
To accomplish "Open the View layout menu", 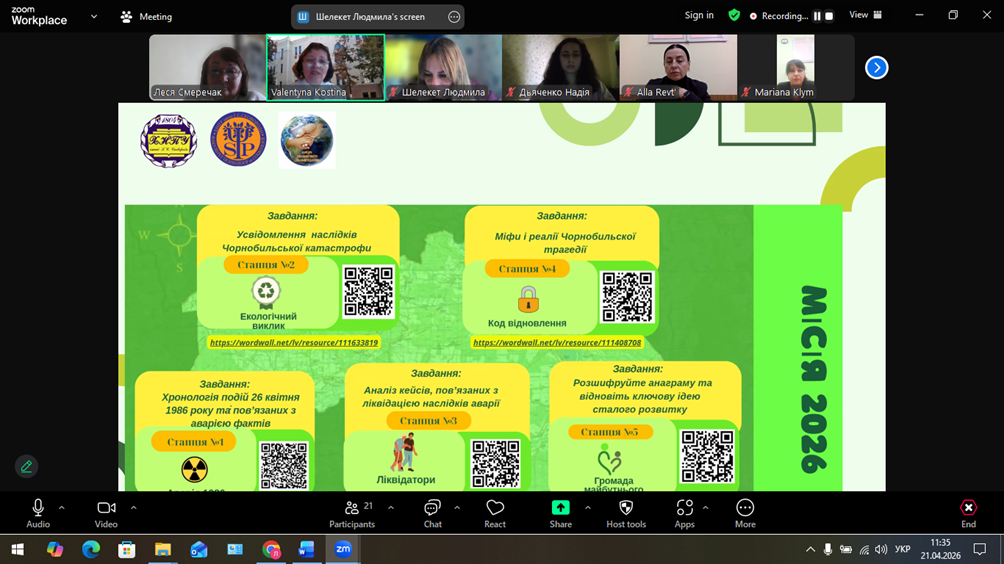I will click(865, 16).
